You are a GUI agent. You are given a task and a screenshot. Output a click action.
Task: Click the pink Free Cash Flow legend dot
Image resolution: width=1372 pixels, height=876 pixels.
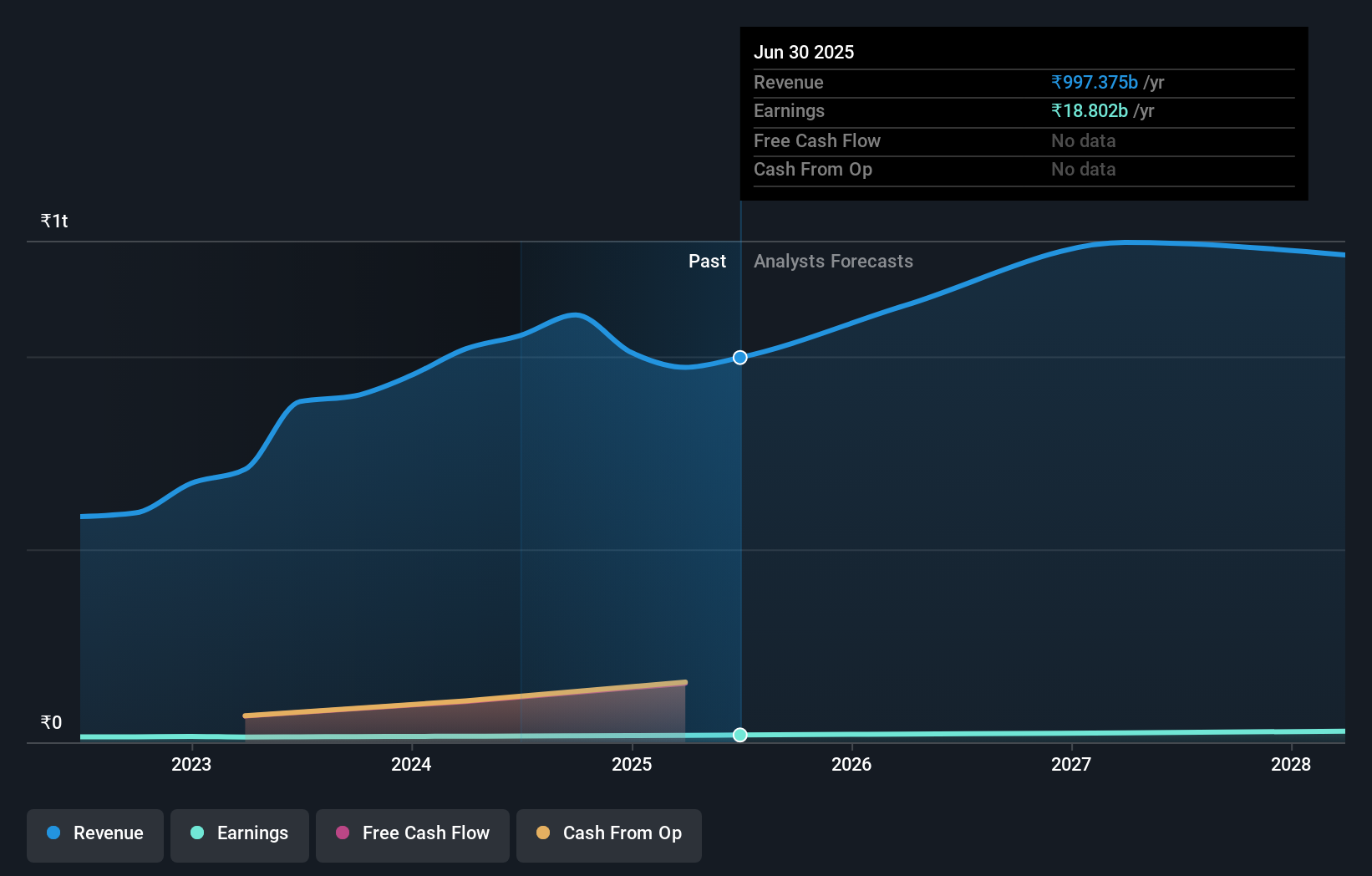click(x=343, y=833)
